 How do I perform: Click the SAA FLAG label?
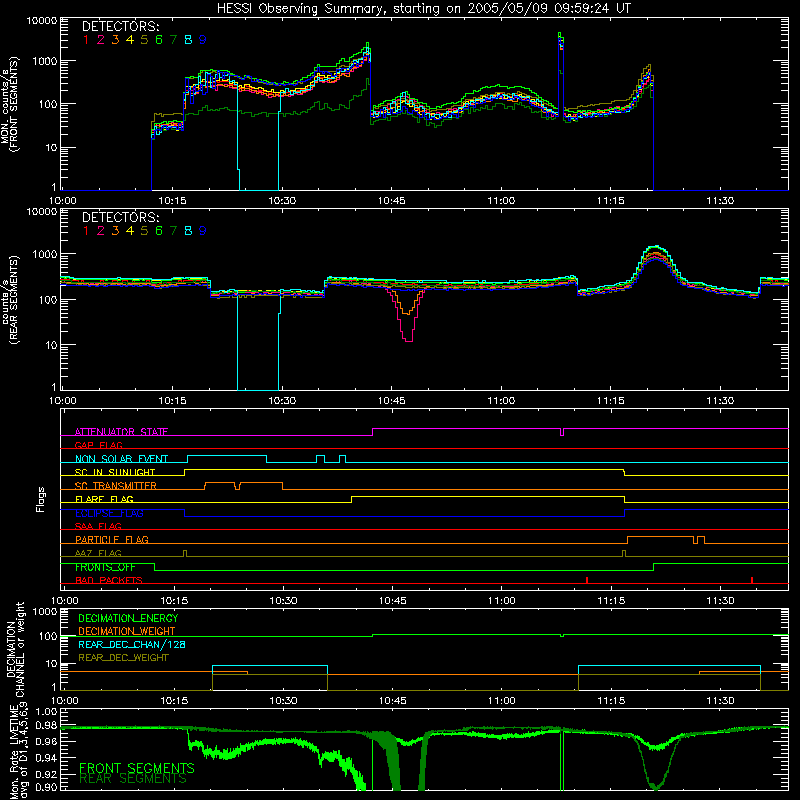coord(98,526)
